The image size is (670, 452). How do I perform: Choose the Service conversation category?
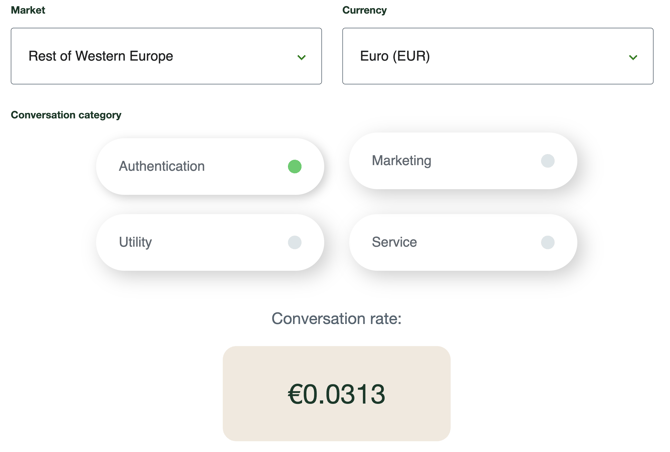click(x=462, y=242)
